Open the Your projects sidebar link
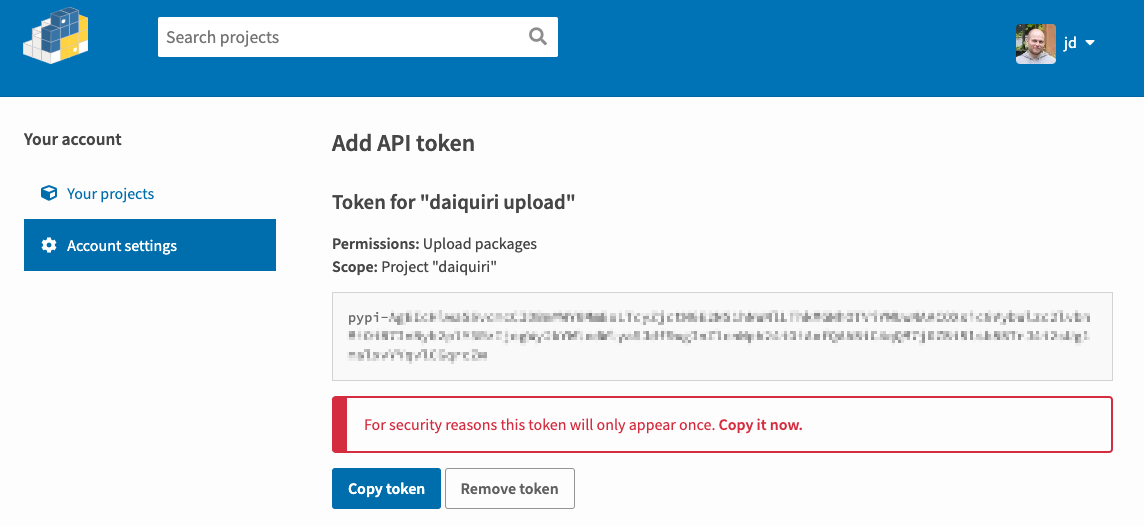 pos(110,193)
